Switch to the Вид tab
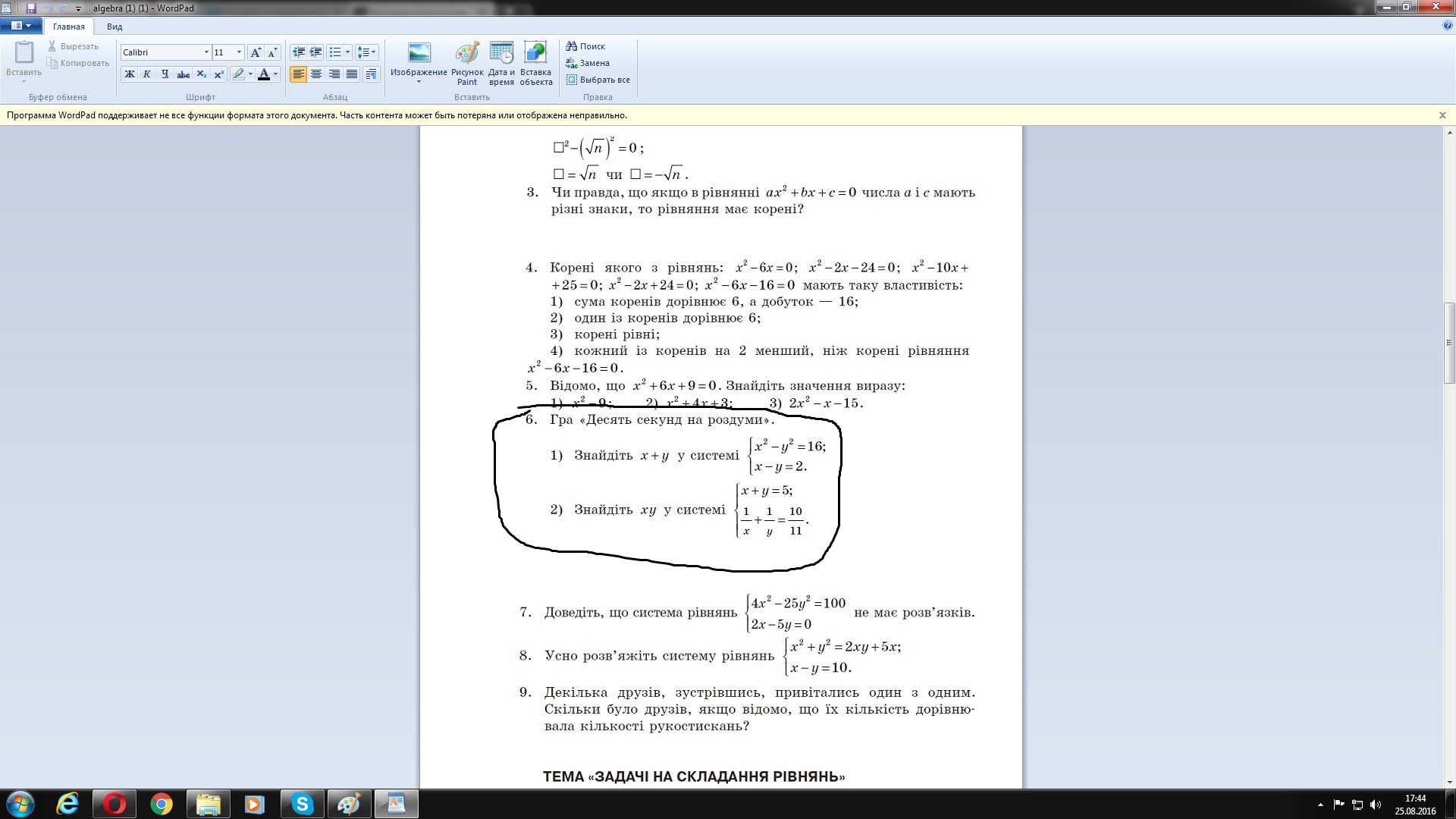Image resolution: width=1456 pixels, height=819 pixels. click(x=115, y=27)
